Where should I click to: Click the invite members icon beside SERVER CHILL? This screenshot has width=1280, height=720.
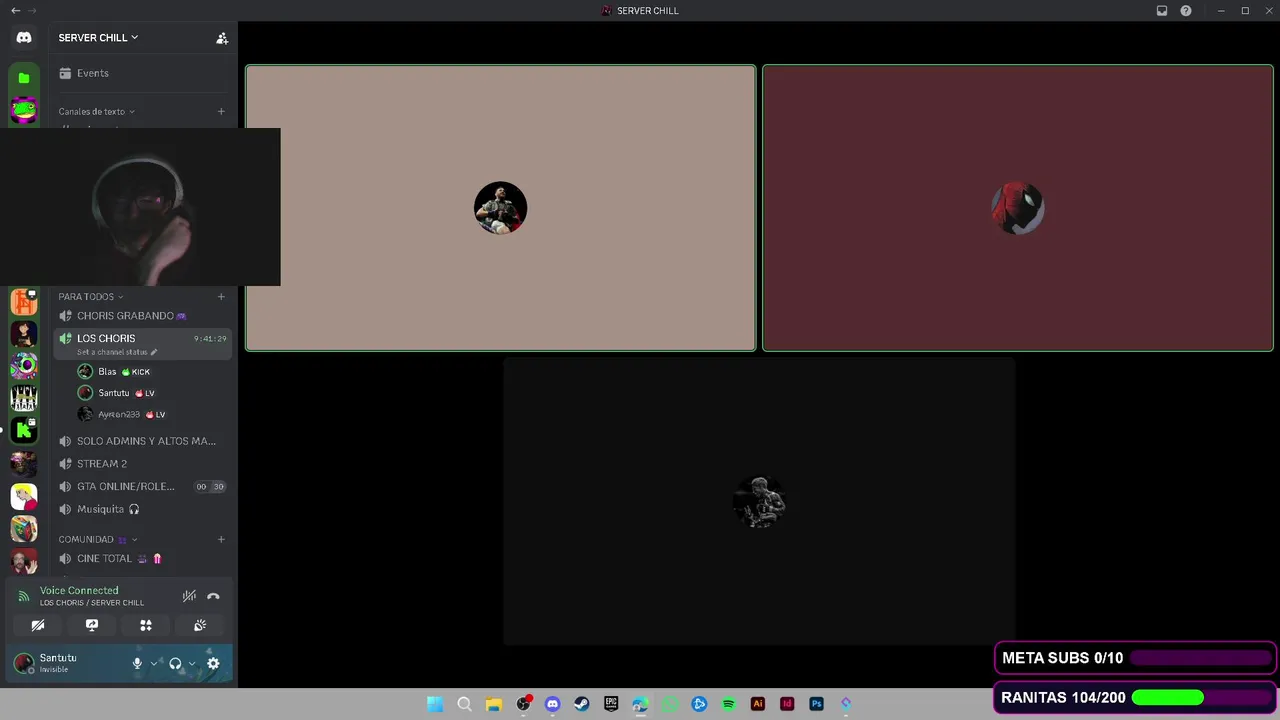(222, 38)
